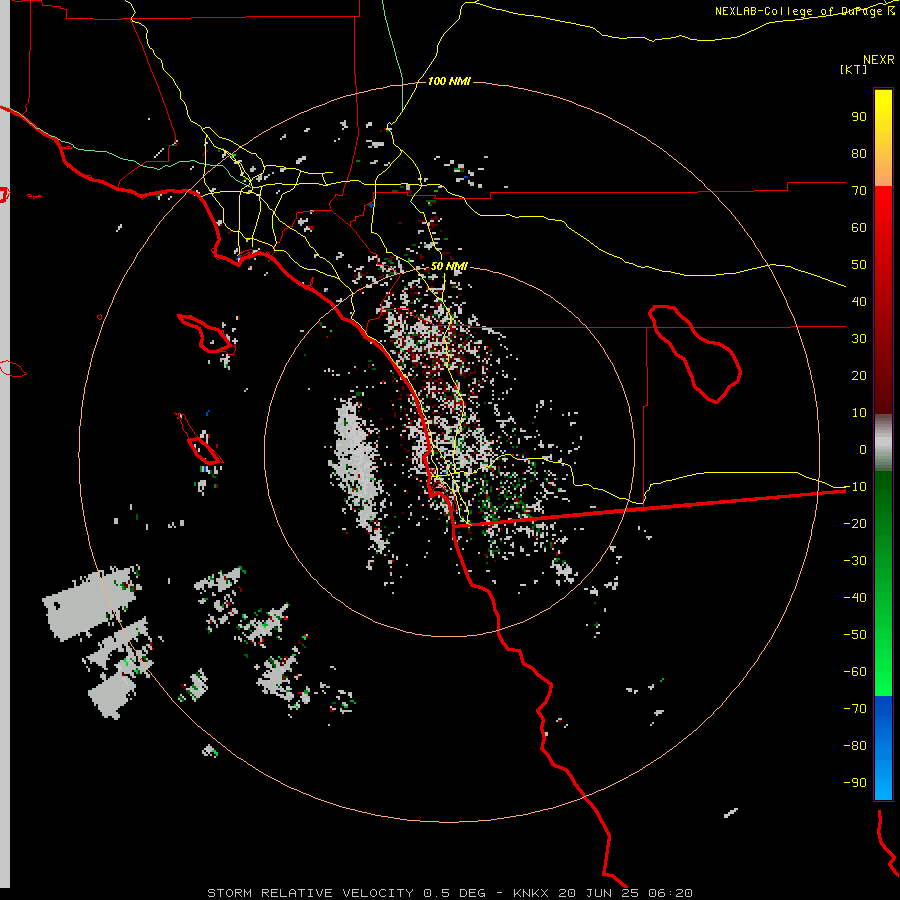Click the blue segment of the color bar
The image size is (900, 900).
tap(883, 748)
